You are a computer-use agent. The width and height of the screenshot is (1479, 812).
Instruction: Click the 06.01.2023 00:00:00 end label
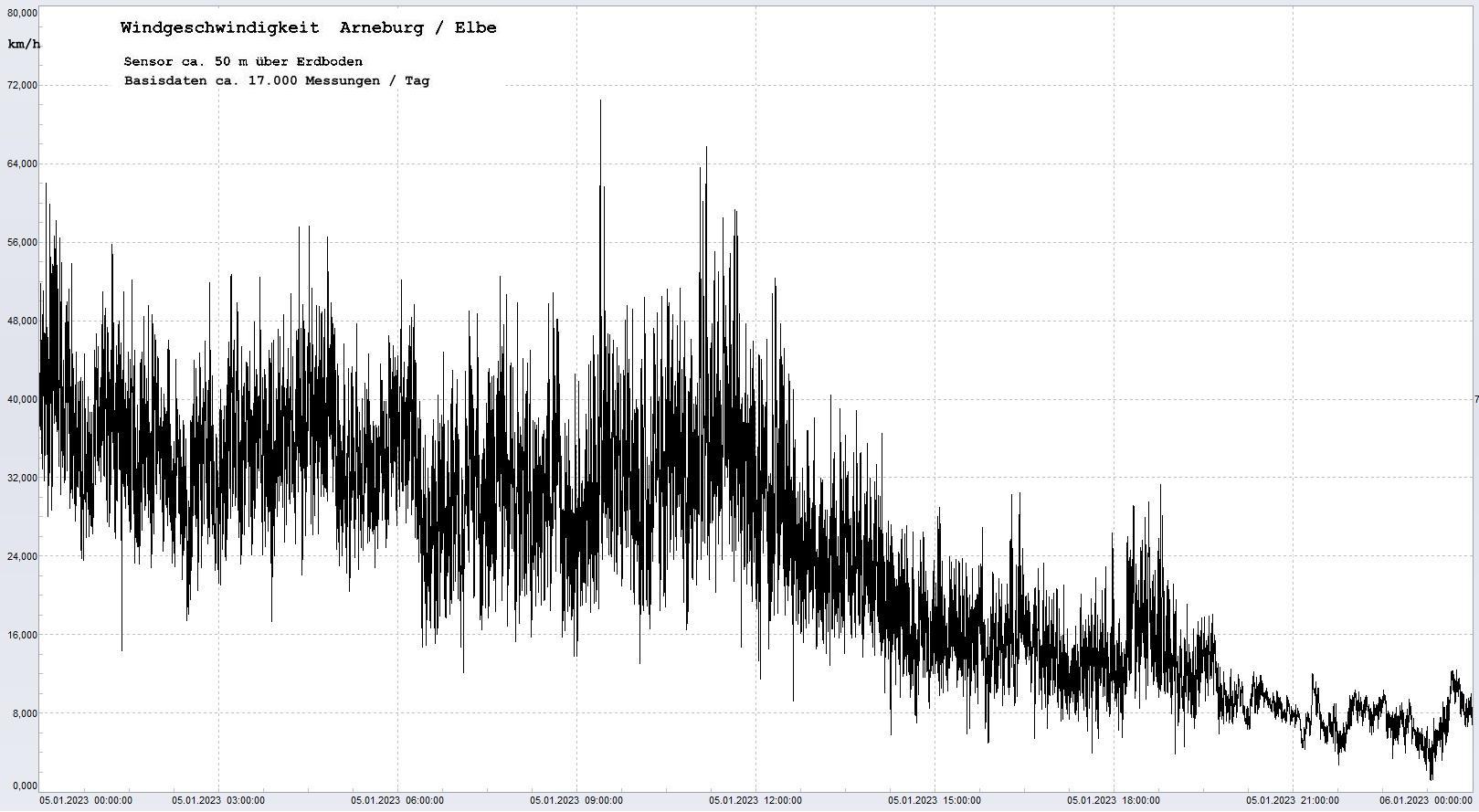[x=1425, y=801]
